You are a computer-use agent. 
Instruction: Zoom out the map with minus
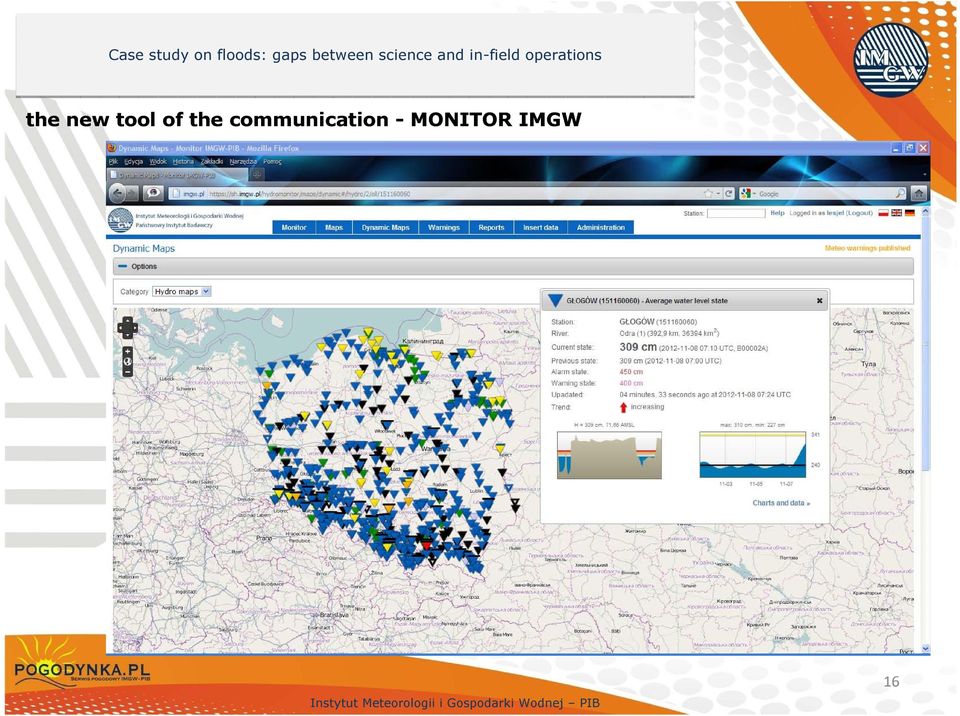click(x=127, y=372)
